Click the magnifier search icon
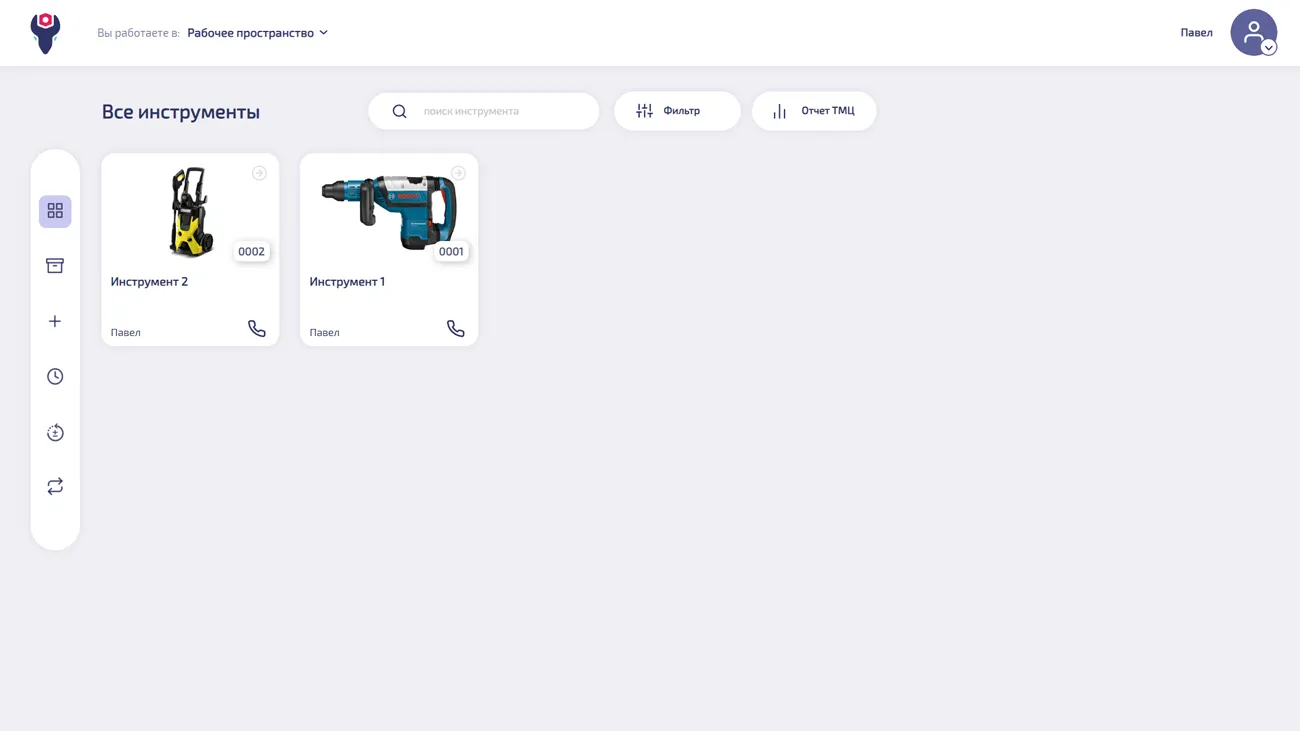The image size is (1300, 731). [x=399, y=111]
